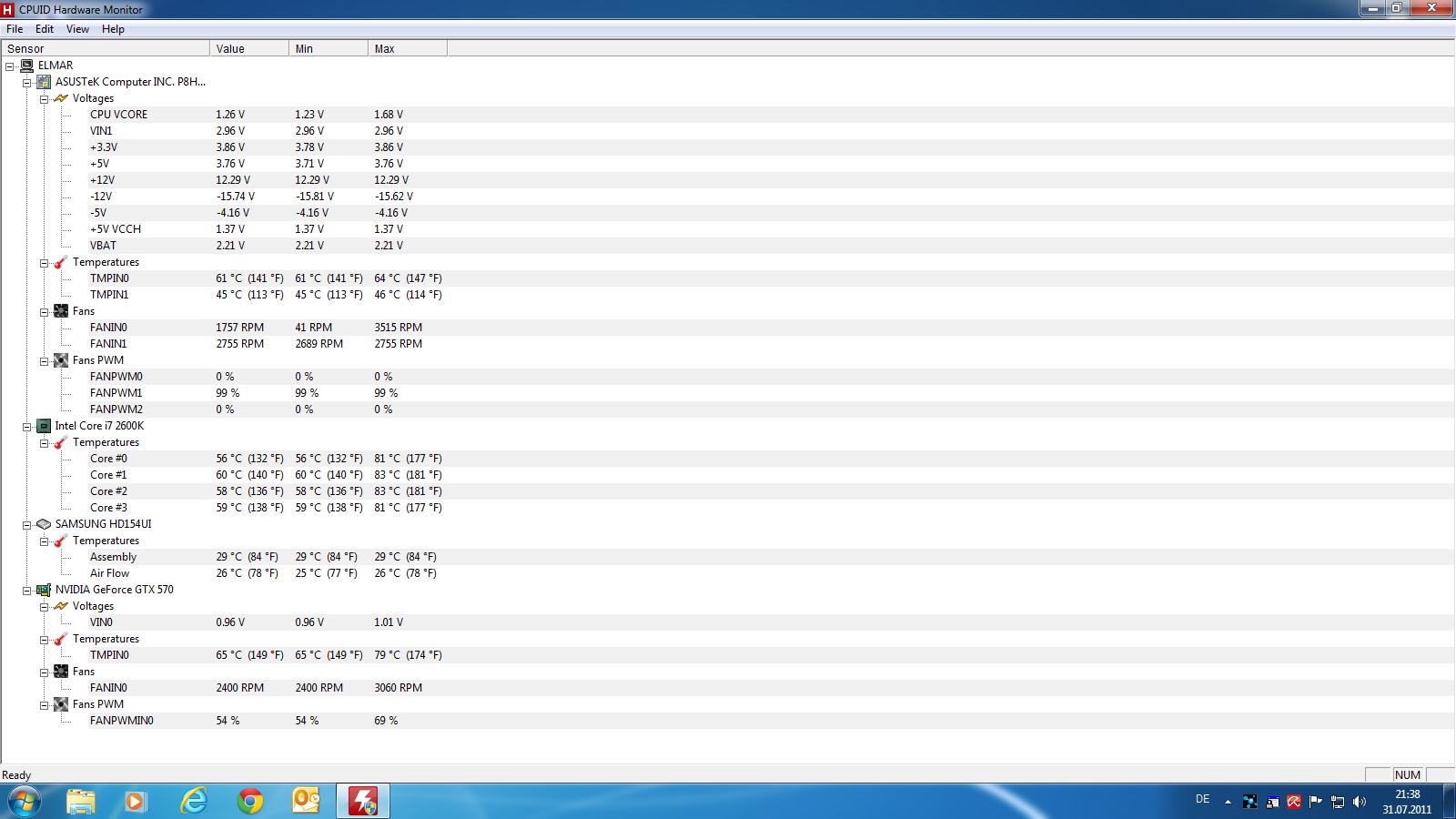Click the motherboard Temperatures thermometer icon
The image size is (1456, 819).
pos(61,262)
